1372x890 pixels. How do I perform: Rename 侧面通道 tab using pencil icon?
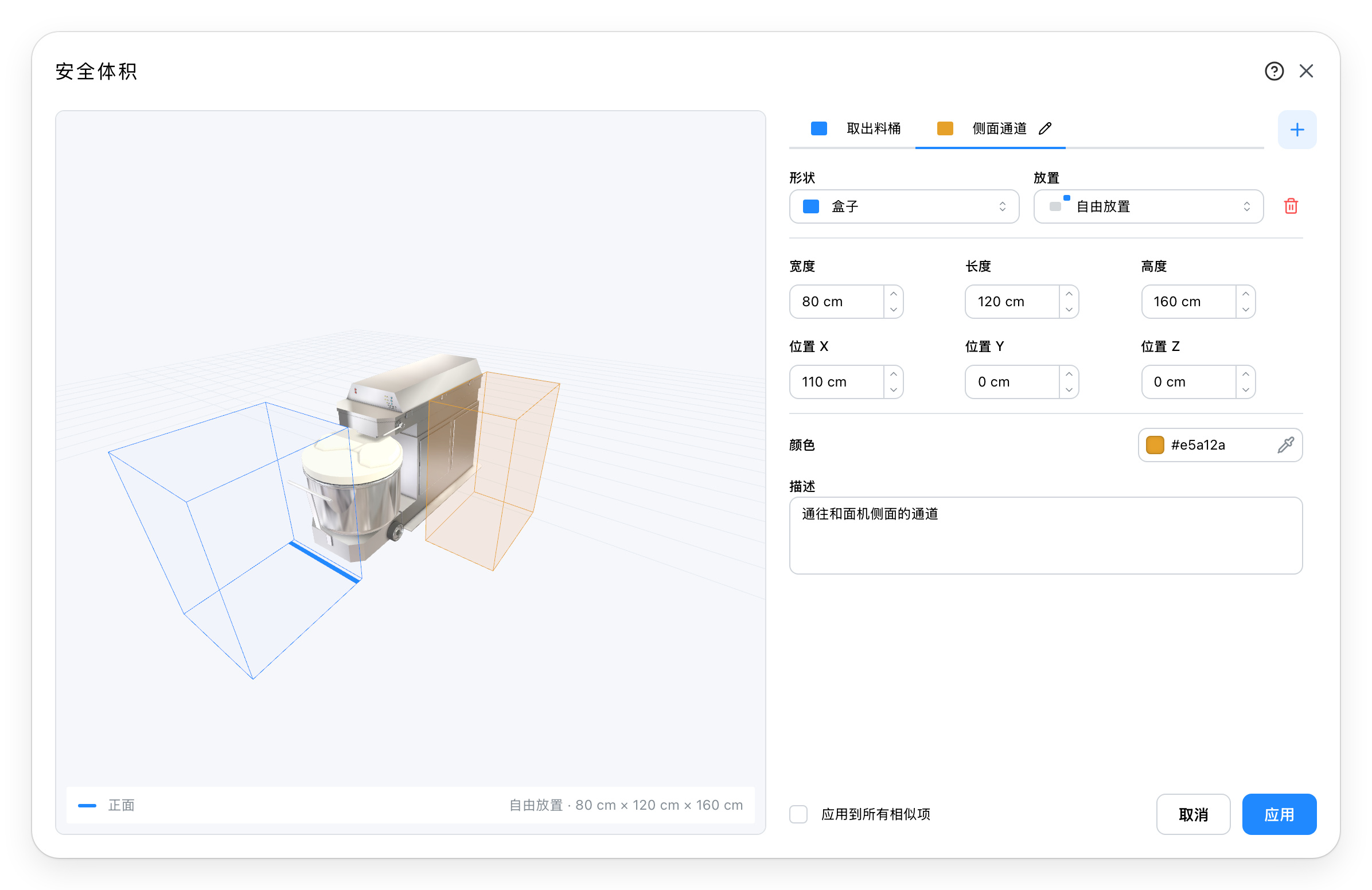pyautogui.click(x=1045, y=128)
